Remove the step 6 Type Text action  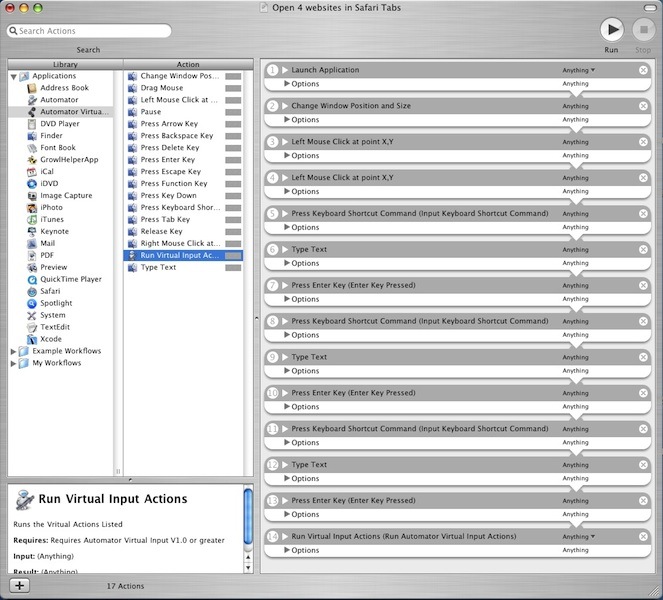(x=643, y=249)
